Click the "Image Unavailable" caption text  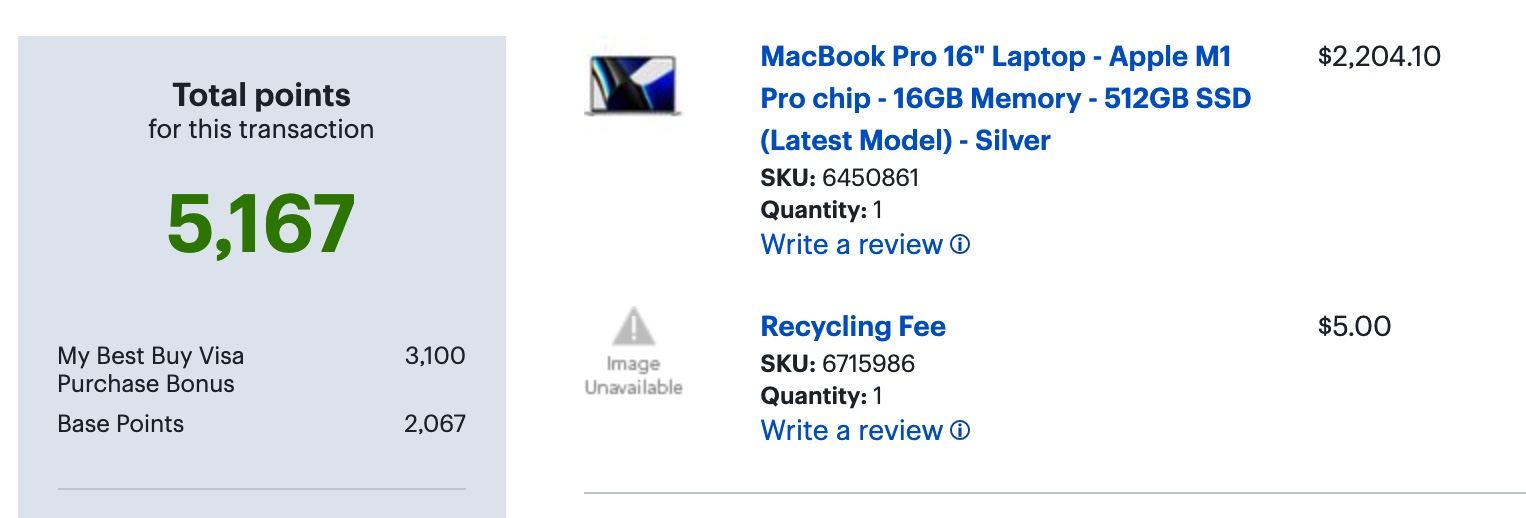pos(633,375)
